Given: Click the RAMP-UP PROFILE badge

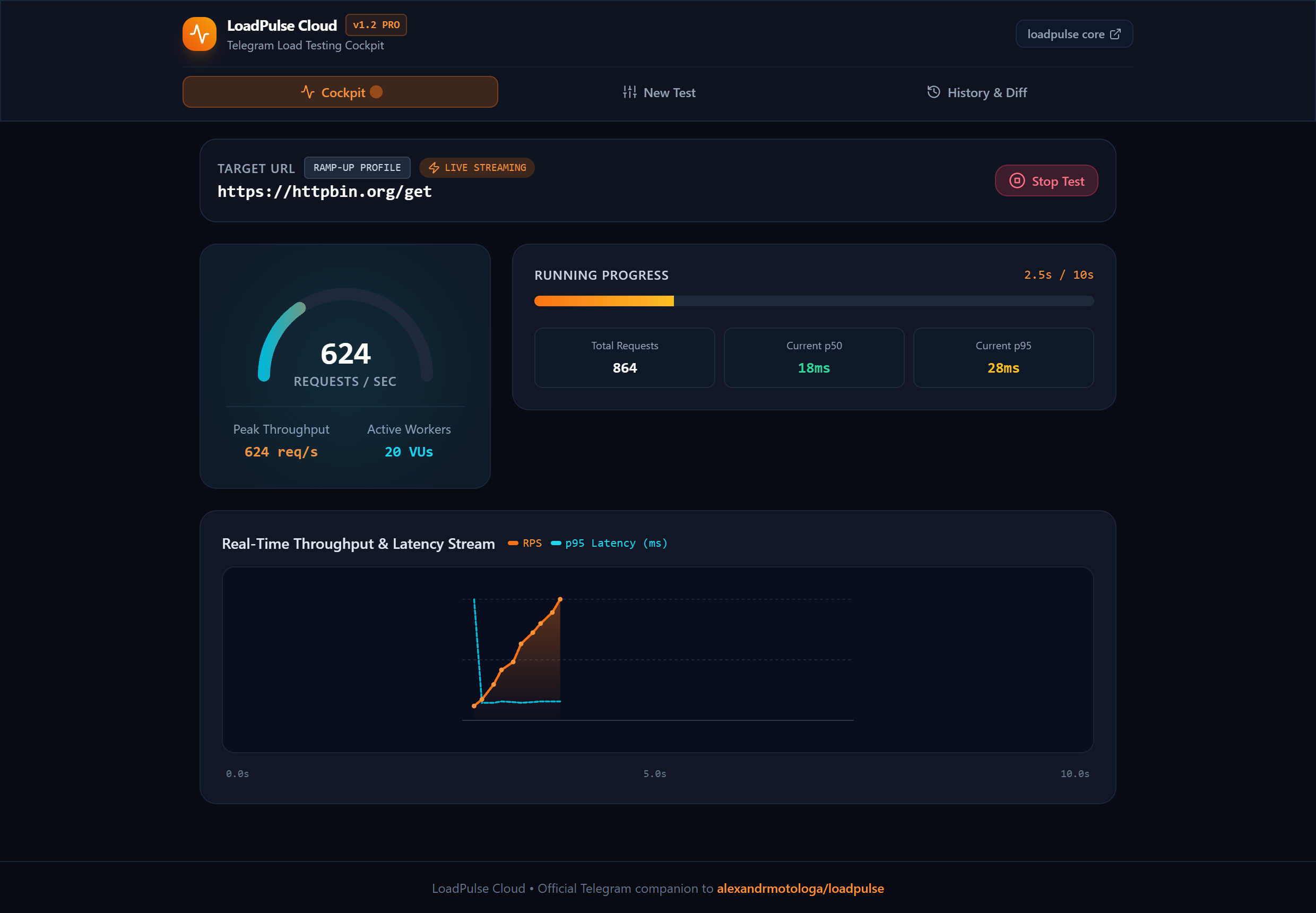Looking at the screenshot, I should 357,168.
